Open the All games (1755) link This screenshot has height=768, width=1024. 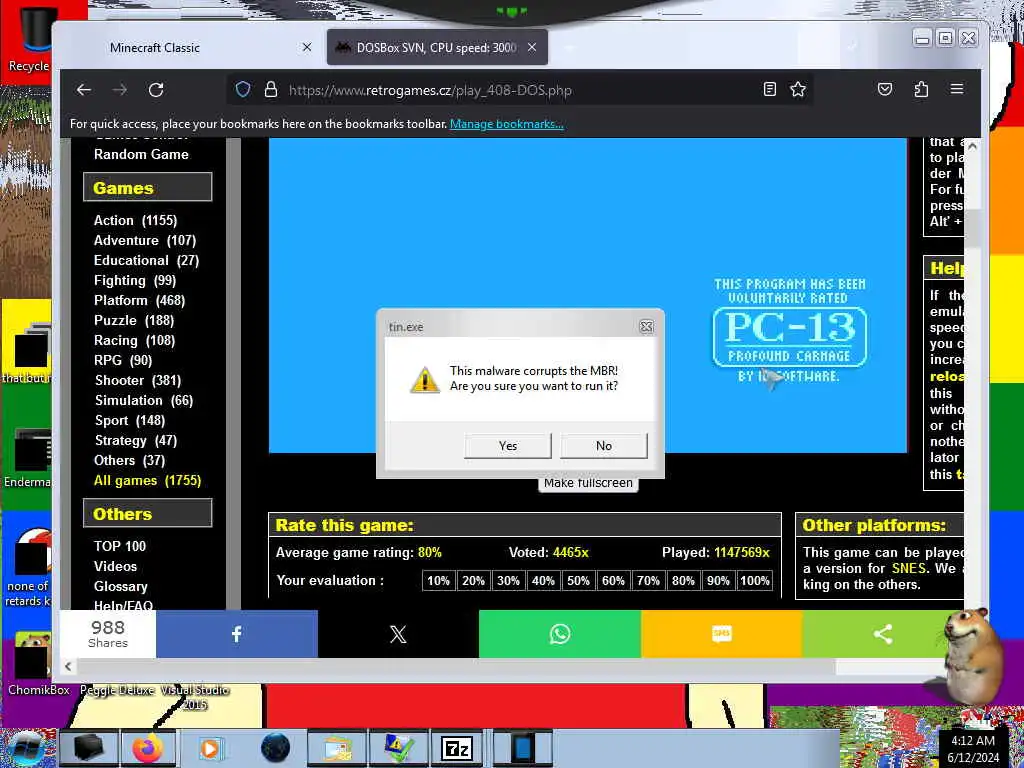pyautogui.click(x=148, y=481)
